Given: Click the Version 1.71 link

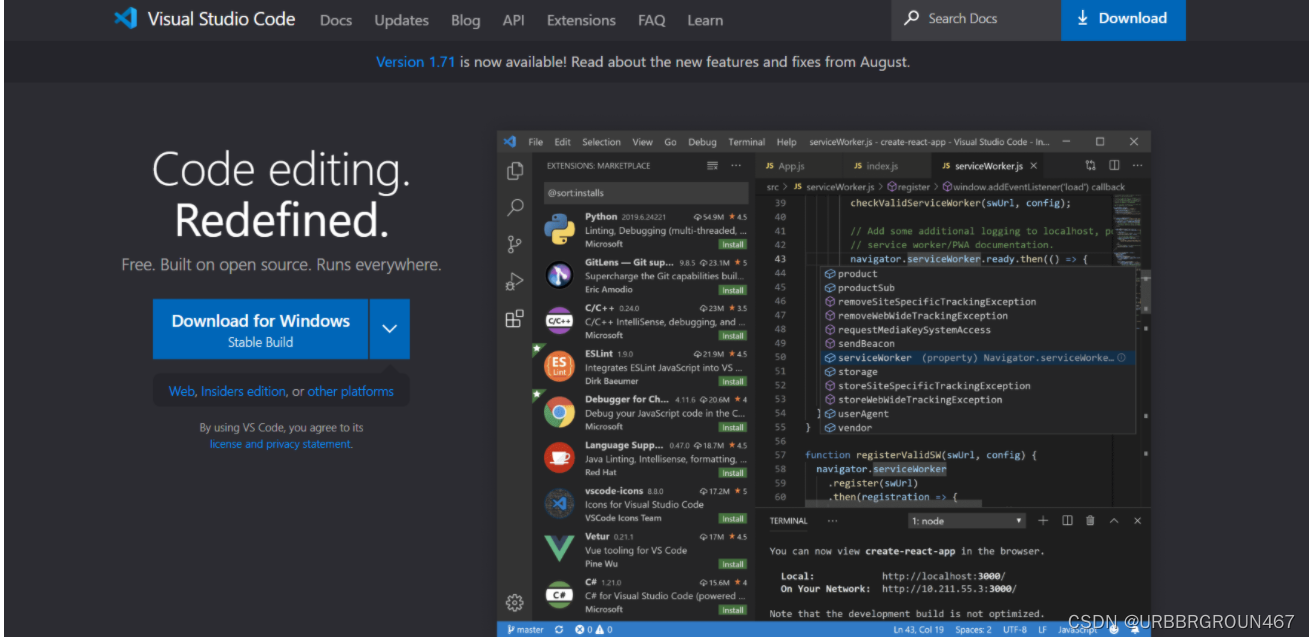Looking at the screenshot, I should [x=415, y=62].
